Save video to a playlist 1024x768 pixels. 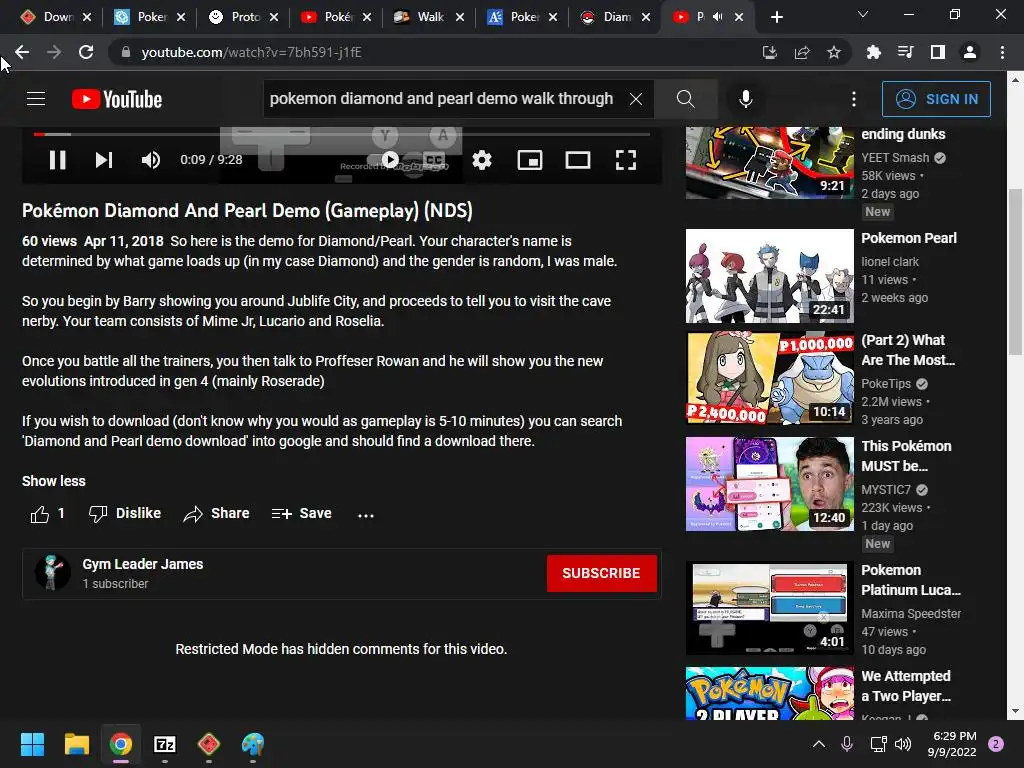coord(302,514)
